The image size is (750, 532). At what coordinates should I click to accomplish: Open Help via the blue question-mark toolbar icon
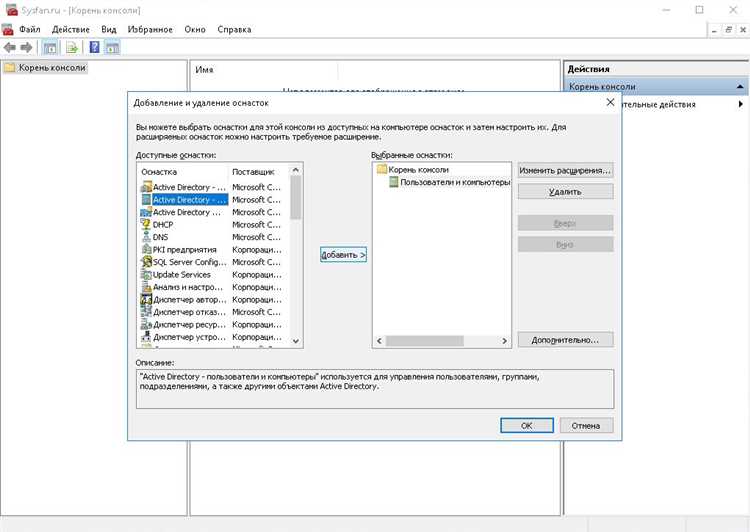[x=95, y=47]
